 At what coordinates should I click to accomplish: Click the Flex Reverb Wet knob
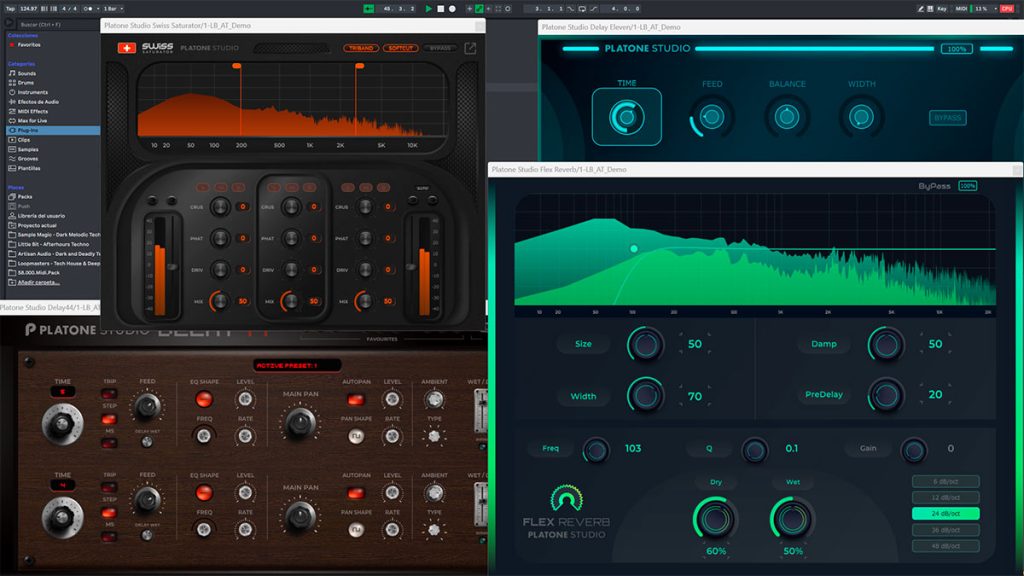[792, 519]
